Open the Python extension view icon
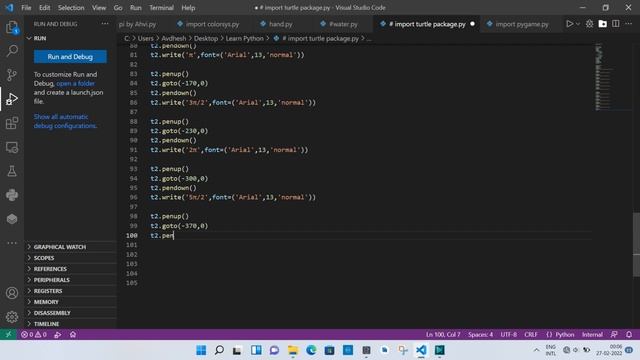The width and height of the screenshot is (640, 360). [12, 195]
